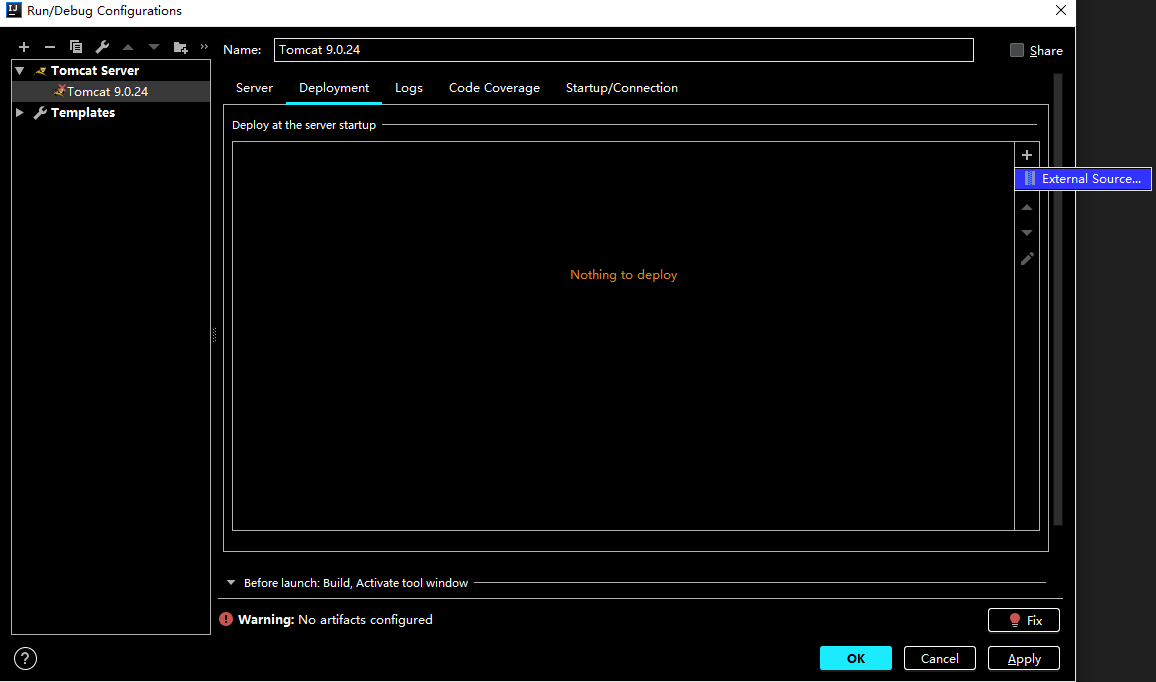The width and height of the screenshot is (1156, 682).
Task: Switch to the Server tab
Action: pyautogui.click(x=254, y=88)
